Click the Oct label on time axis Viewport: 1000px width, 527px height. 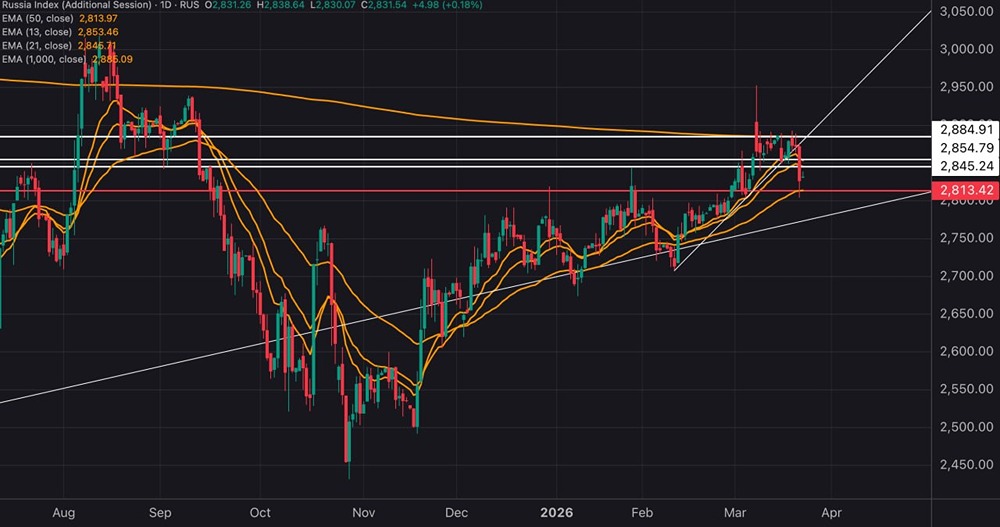pyautogui.click(x=260, y=513)
